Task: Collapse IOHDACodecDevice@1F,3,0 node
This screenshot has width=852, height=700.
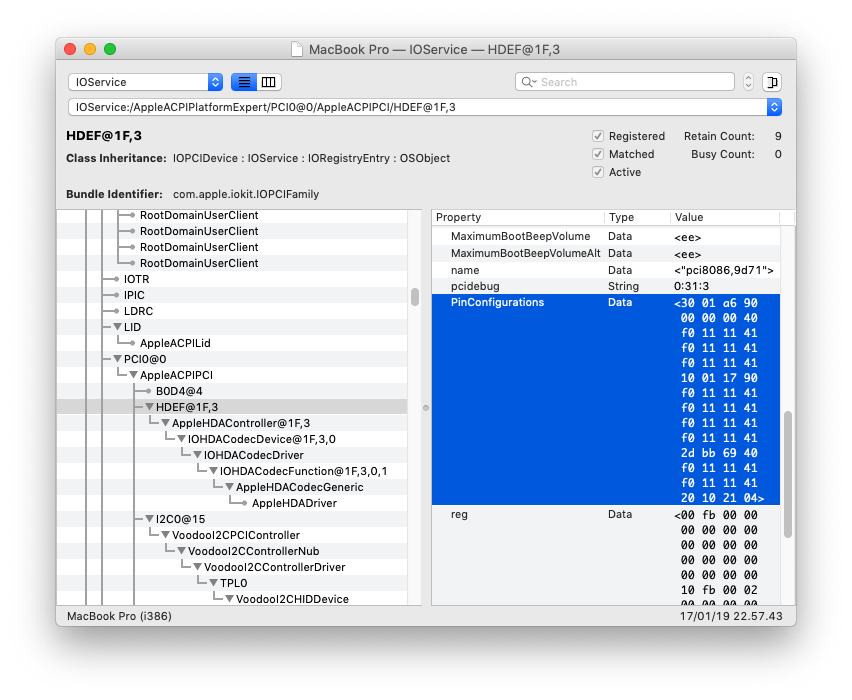Action: (181, 439)
